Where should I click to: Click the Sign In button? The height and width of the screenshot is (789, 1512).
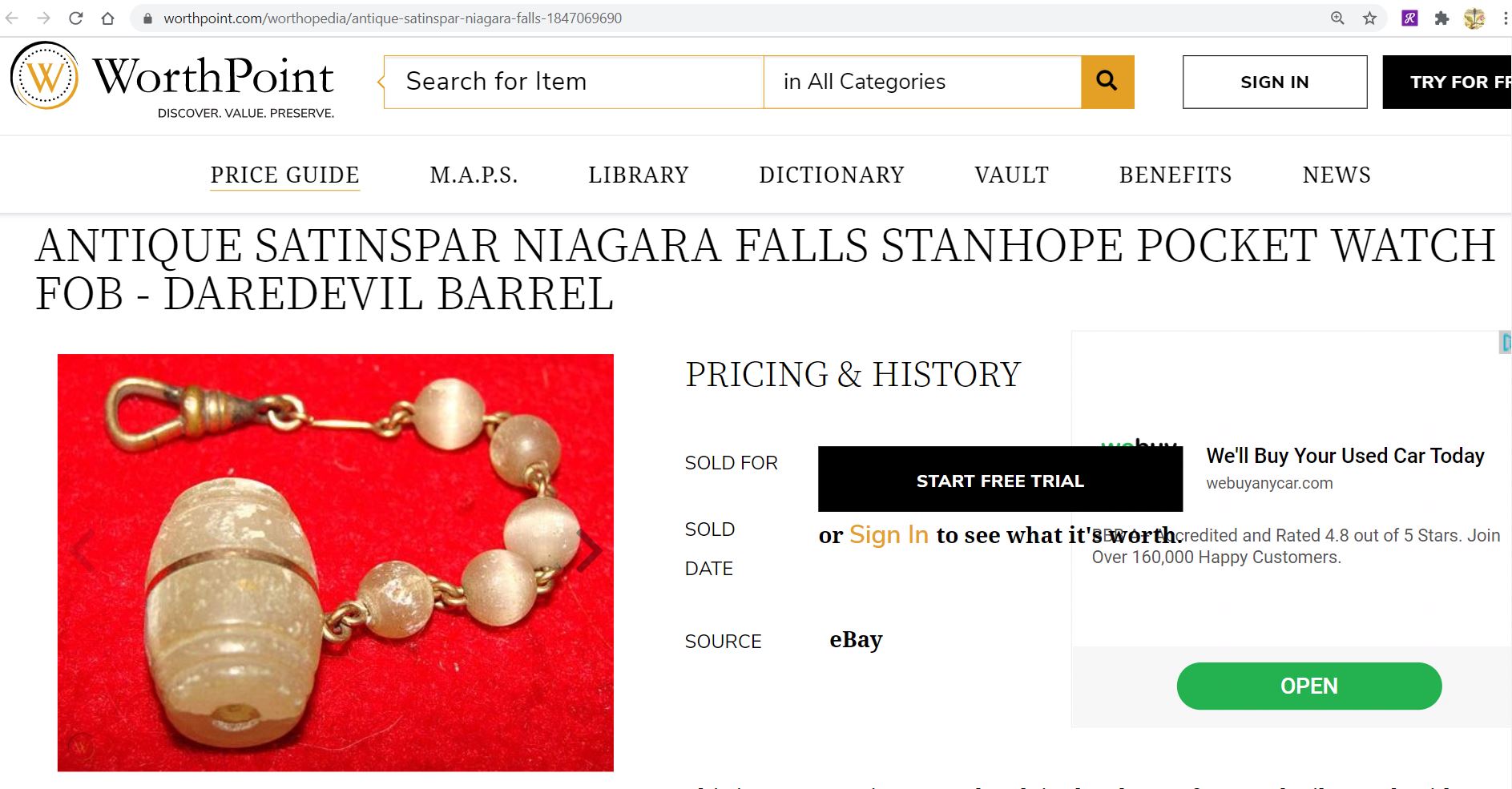[x=1274, y=82]
